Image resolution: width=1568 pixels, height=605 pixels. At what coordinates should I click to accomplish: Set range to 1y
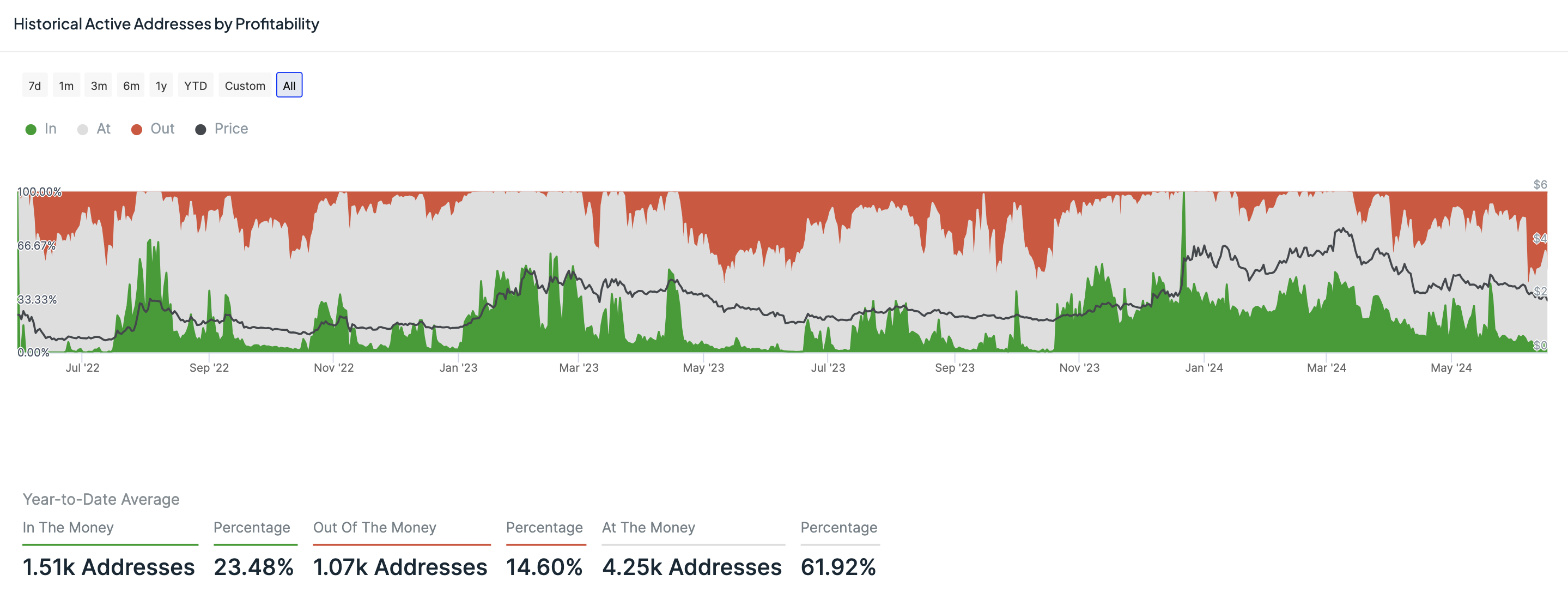point(161,86)
